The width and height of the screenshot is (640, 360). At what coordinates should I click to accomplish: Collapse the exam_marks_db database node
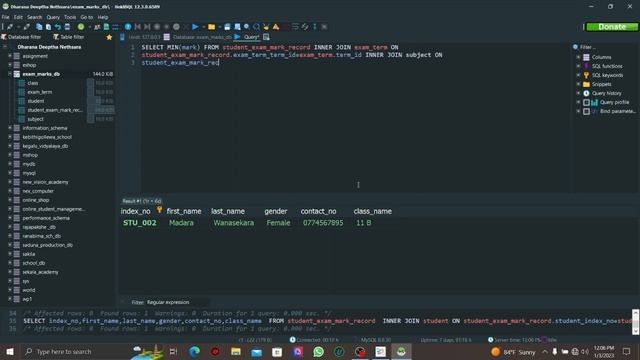click(x=9, y=74)
